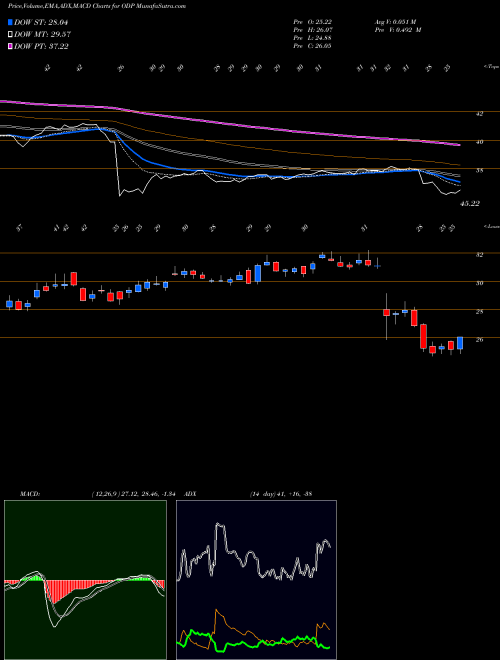Click the last blue candlestick near 26
500x660 pixels.
click(460, 343)
